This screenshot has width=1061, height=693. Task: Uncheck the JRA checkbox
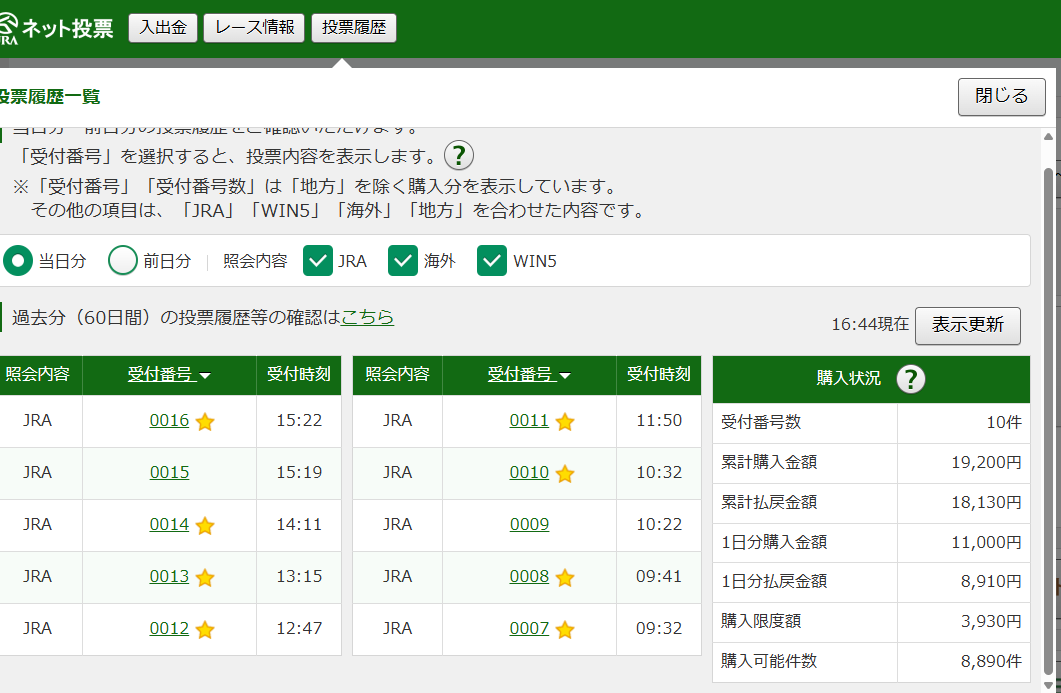(x=318, y=261)
